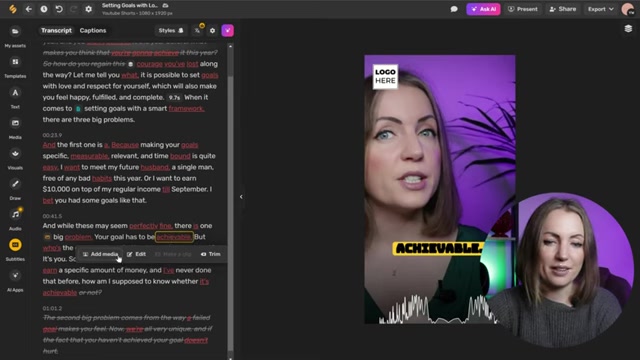The height and width of the screenshot is (360, 640).
Task: Click the project title 'Setting Goals with Lo...'
Action: [130, 5]
